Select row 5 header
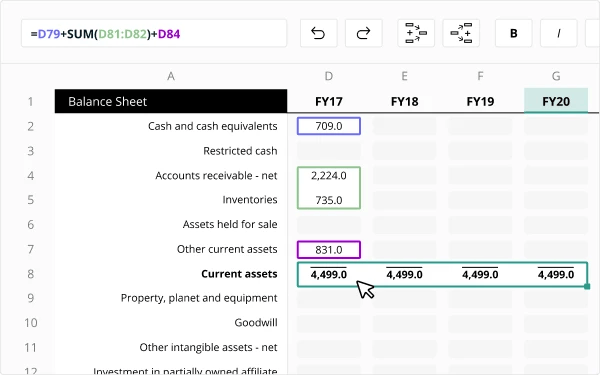This screenshot has width=600, height=375. point(31,200)
